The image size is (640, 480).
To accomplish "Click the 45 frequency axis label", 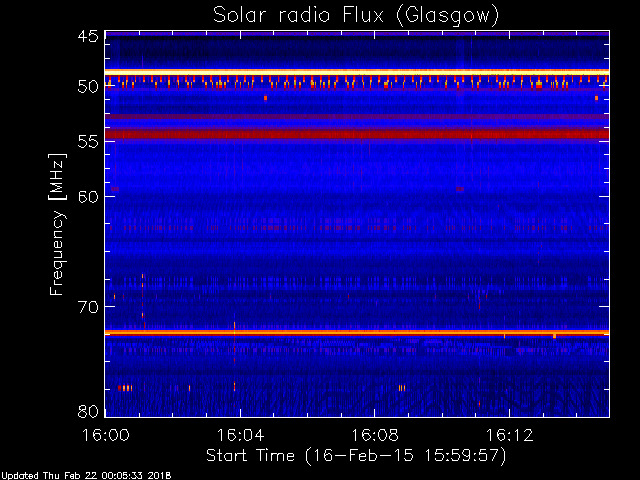I will pyautogui.click(x=88, y=37).
